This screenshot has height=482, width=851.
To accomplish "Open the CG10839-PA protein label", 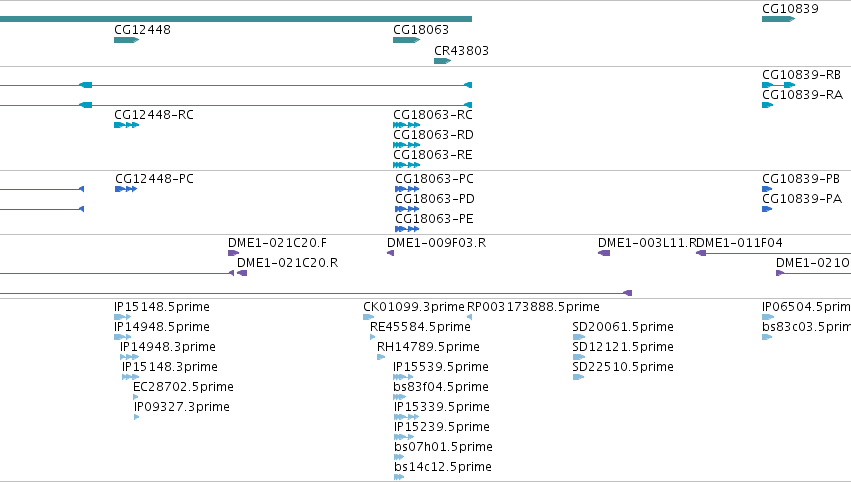I will click(802, 199).
